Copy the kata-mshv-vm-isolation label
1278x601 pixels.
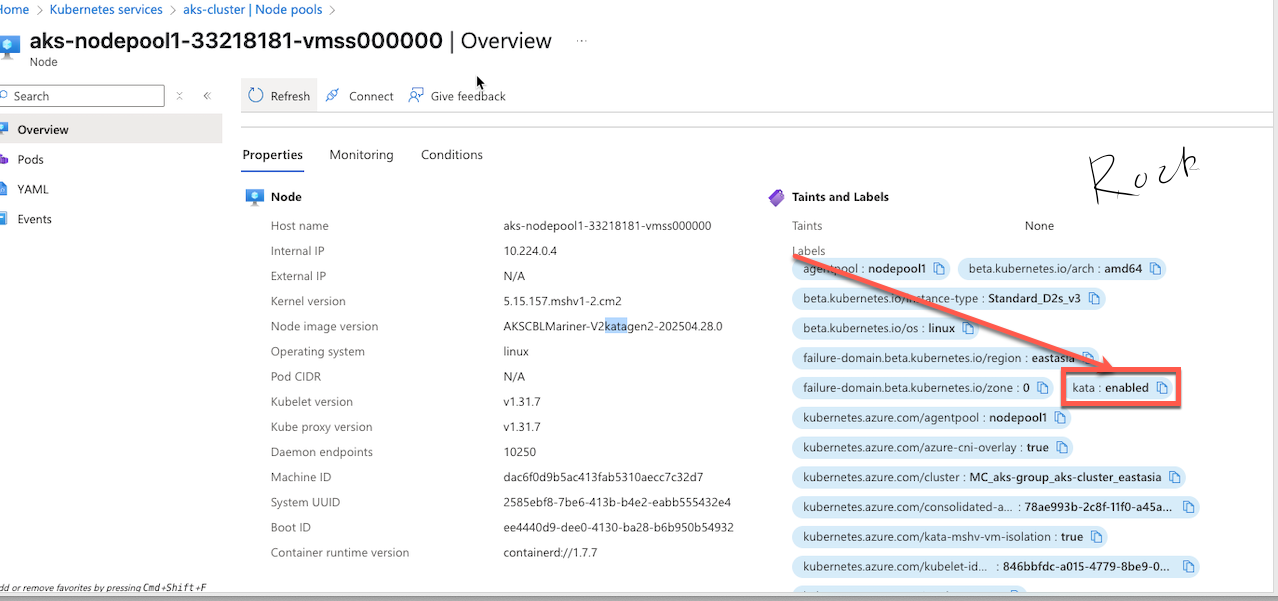tap(1096, 537)
